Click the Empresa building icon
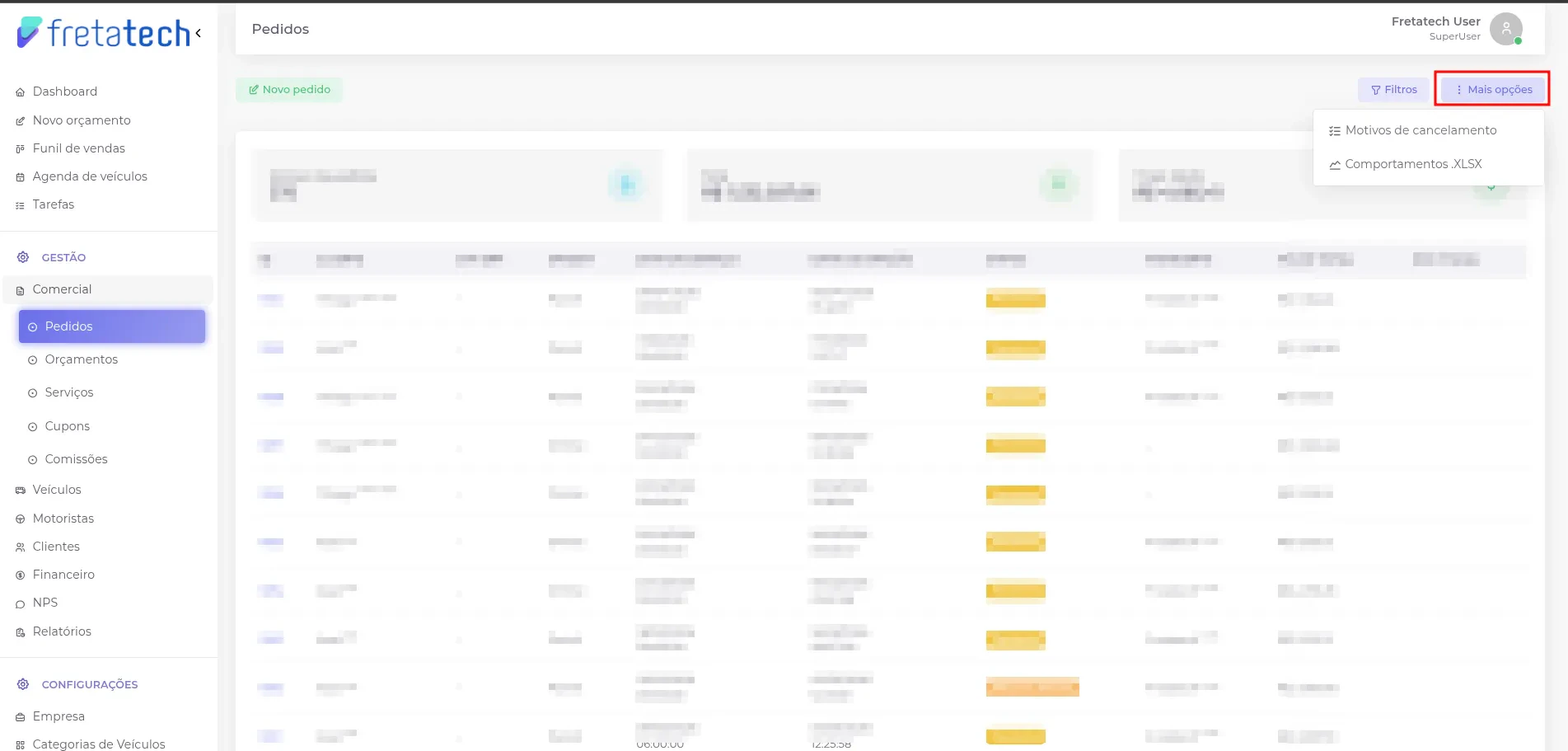The width and height of the screenshot is (1568, 751). click(21, 717)
